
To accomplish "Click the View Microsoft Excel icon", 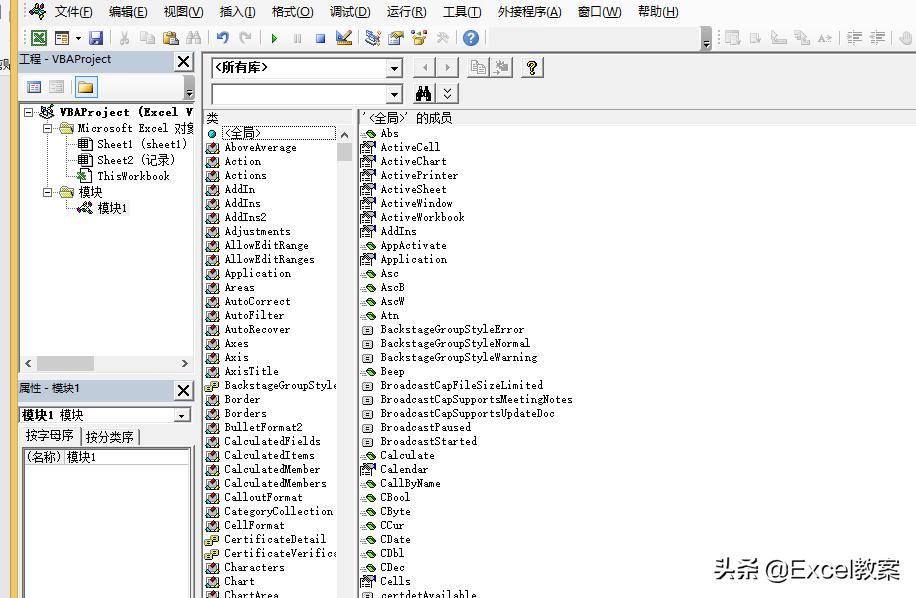I will [x=38, y=38].
